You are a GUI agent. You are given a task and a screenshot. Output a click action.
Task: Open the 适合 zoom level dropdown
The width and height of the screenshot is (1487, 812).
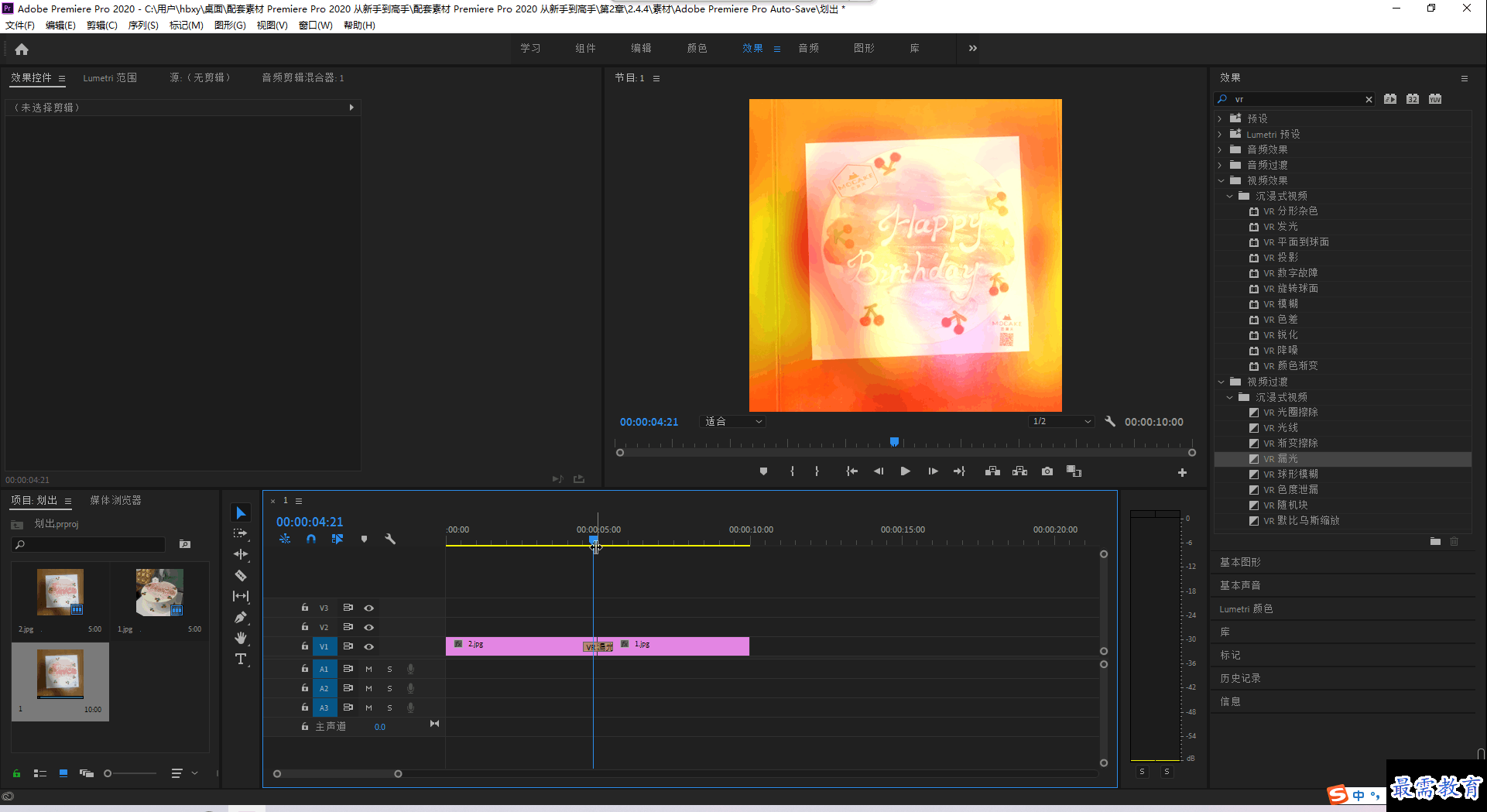[732, 422]
